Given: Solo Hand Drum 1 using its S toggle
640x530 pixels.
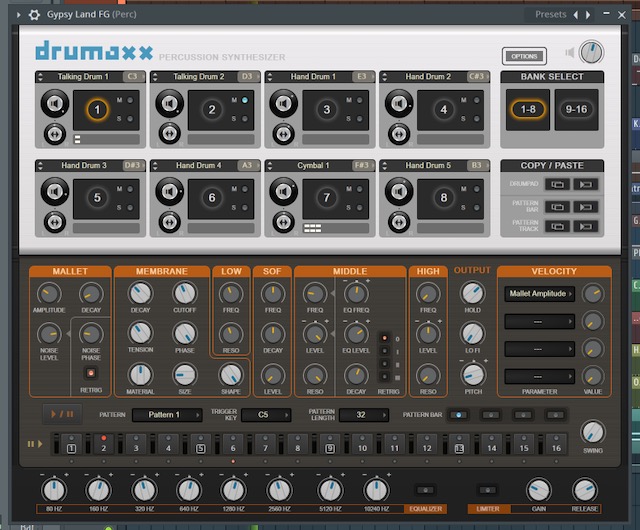Looking at the screenshot, I should point(359,119).
